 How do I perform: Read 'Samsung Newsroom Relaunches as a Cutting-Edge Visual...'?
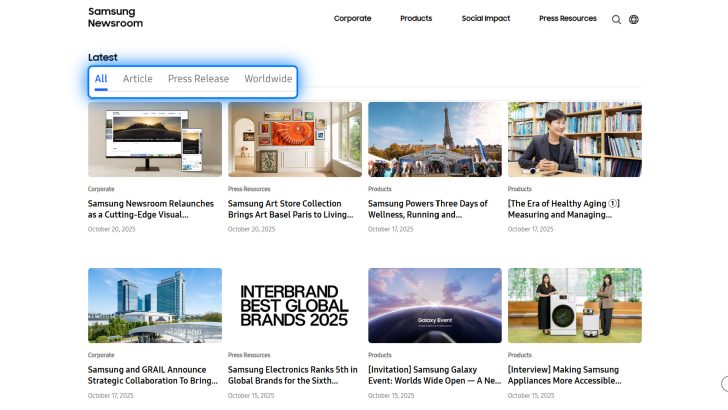(x=151, y=209)
